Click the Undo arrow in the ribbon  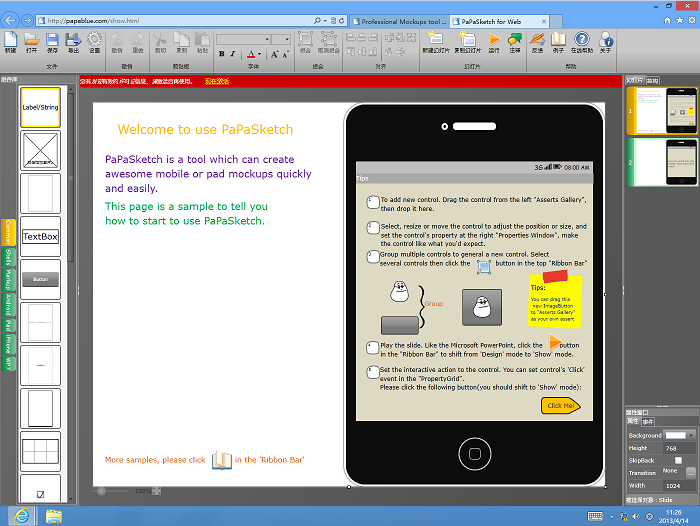tap(117, 42)
